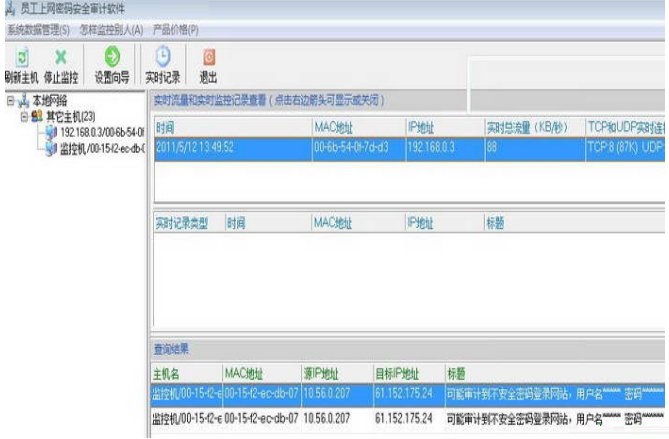Click the 退出 exit icon
669x439 pixels.
(x=209, y=57)
